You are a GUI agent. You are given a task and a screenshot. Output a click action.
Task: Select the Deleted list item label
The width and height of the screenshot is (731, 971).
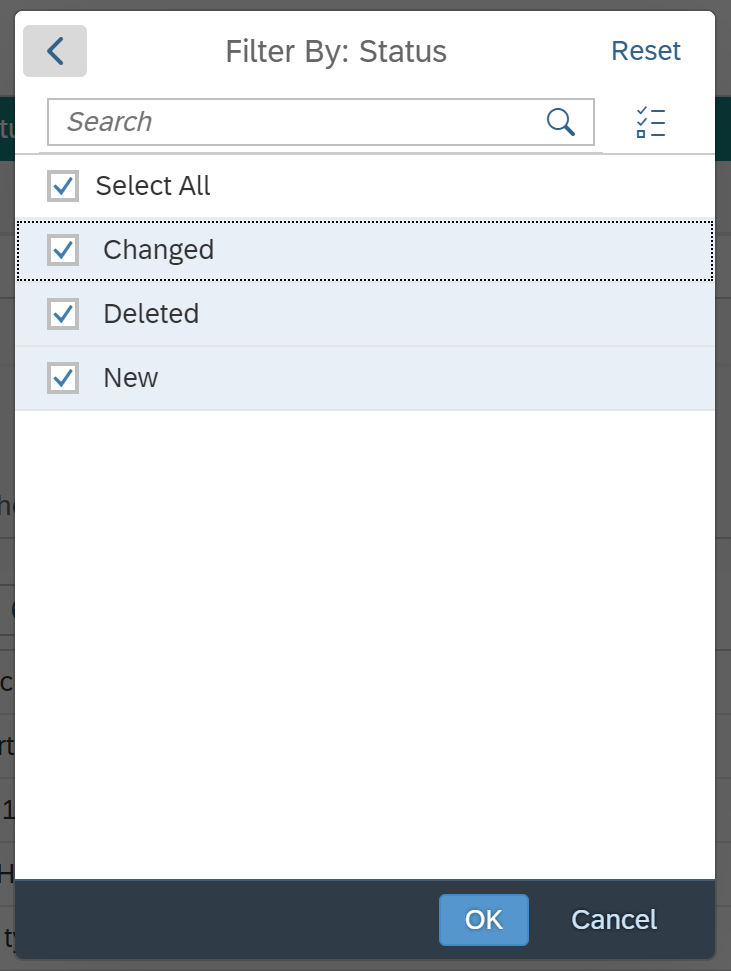tap(151, 314)
